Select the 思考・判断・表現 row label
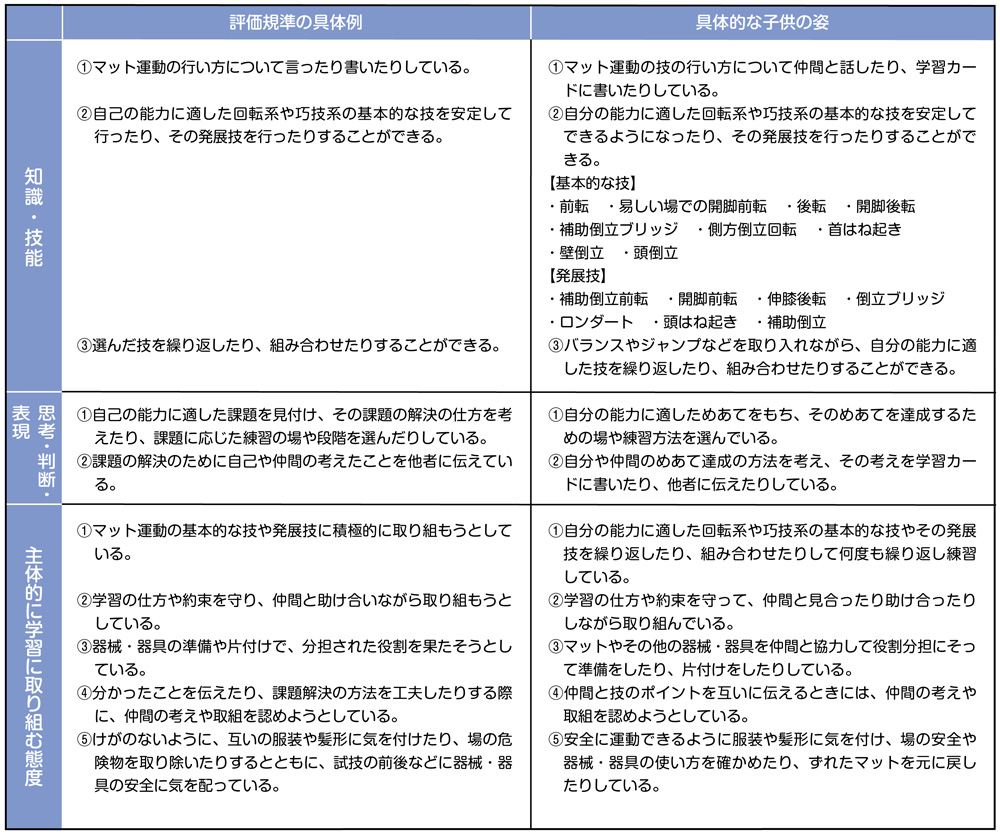1000x836 pixels. (33, 447)
